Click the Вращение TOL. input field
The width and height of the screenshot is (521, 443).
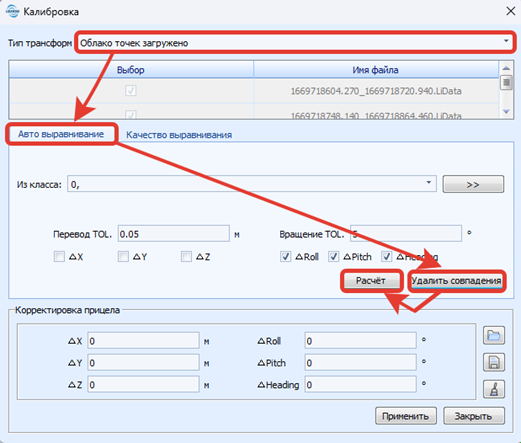coord(406,234)
